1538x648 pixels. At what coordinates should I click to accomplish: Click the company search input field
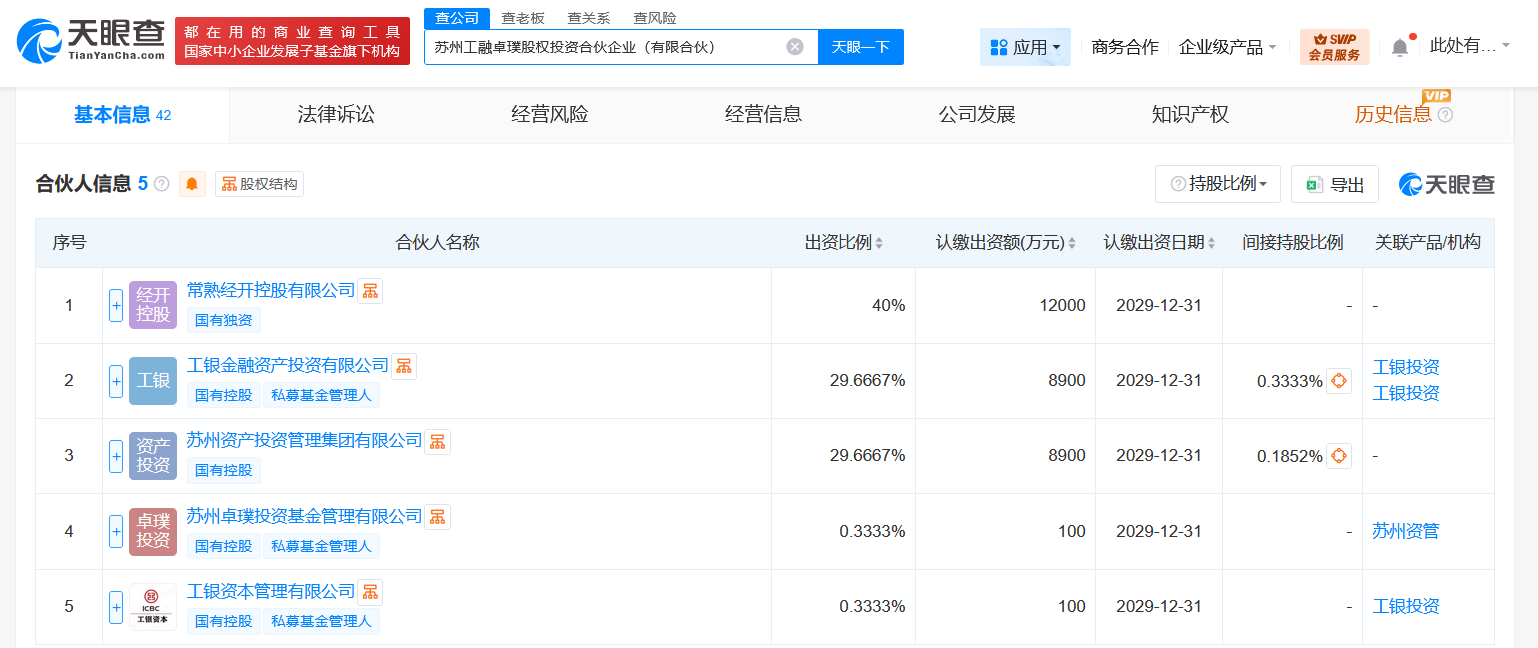point(600,46)
